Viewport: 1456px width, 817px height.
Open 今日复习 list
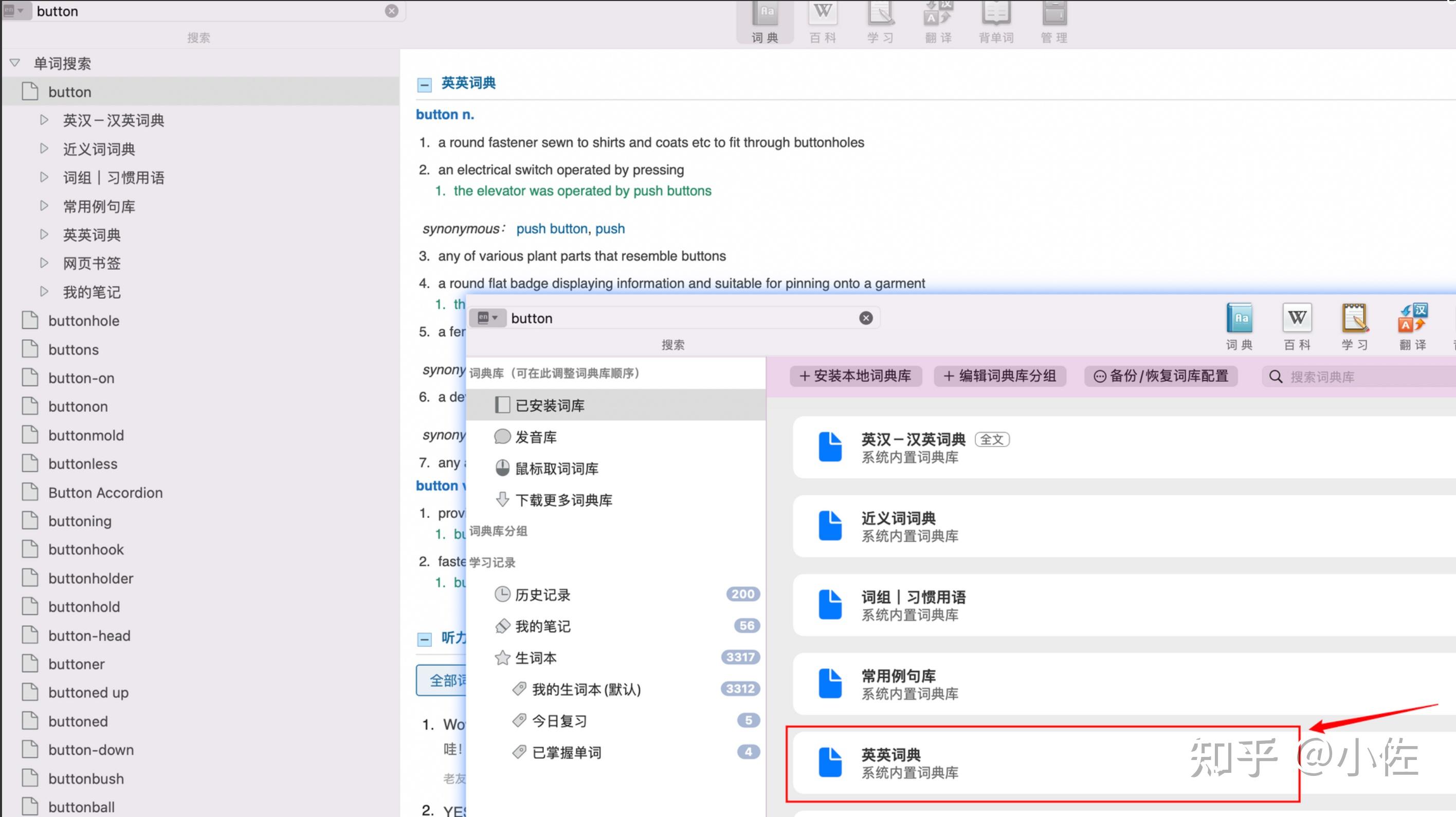pos(616,721)
